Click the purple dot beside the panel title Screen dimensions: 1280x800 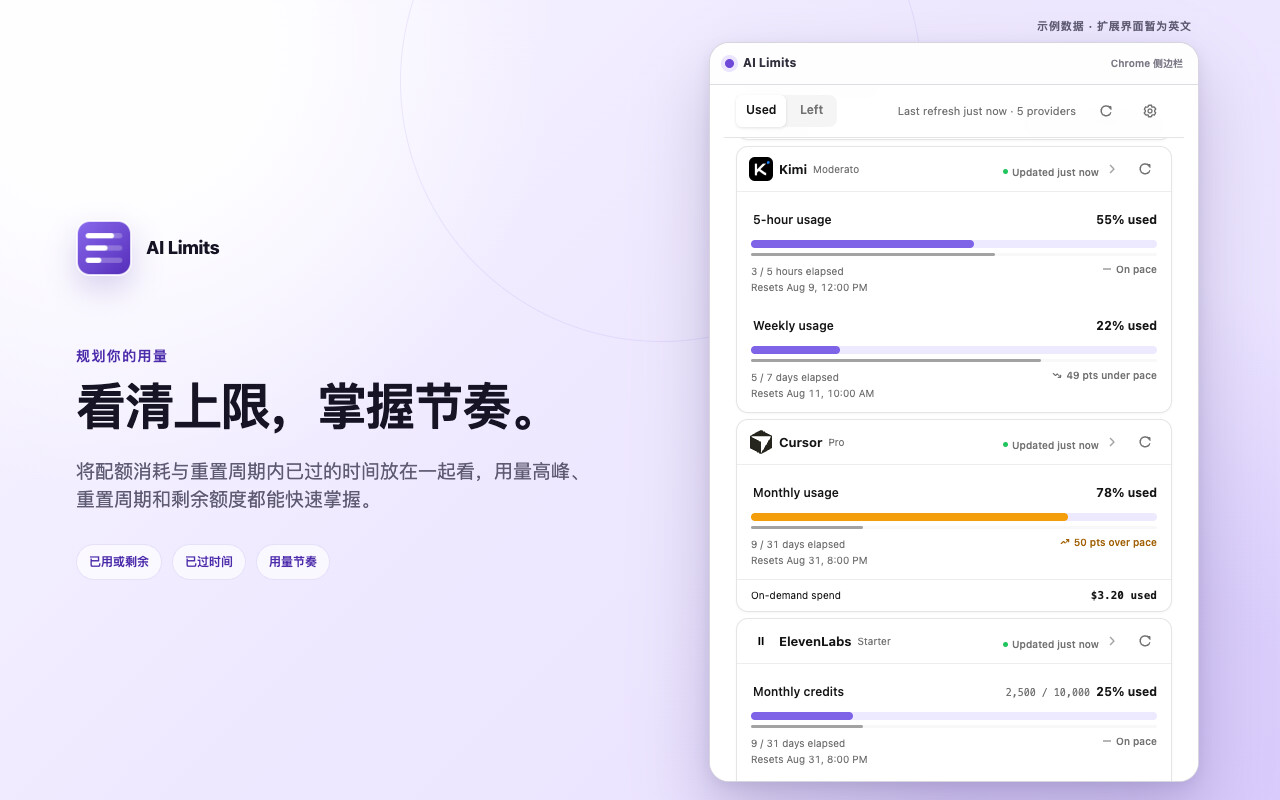point(729,63)
